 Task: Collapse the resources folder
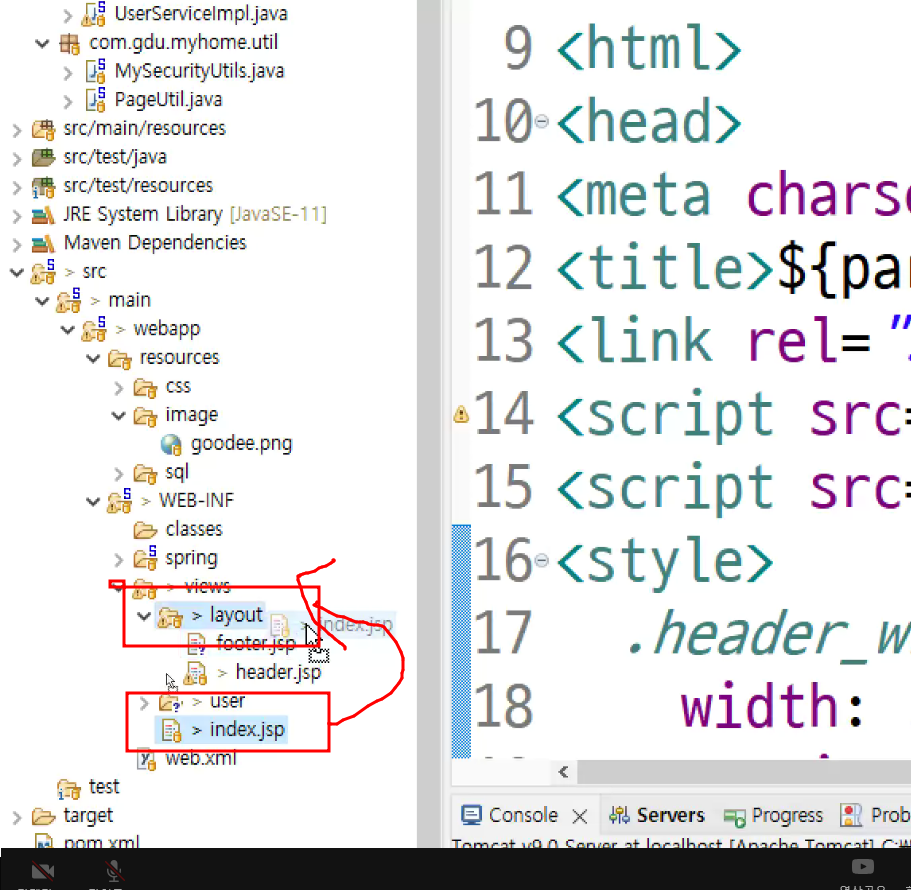(x=93, y=358)
